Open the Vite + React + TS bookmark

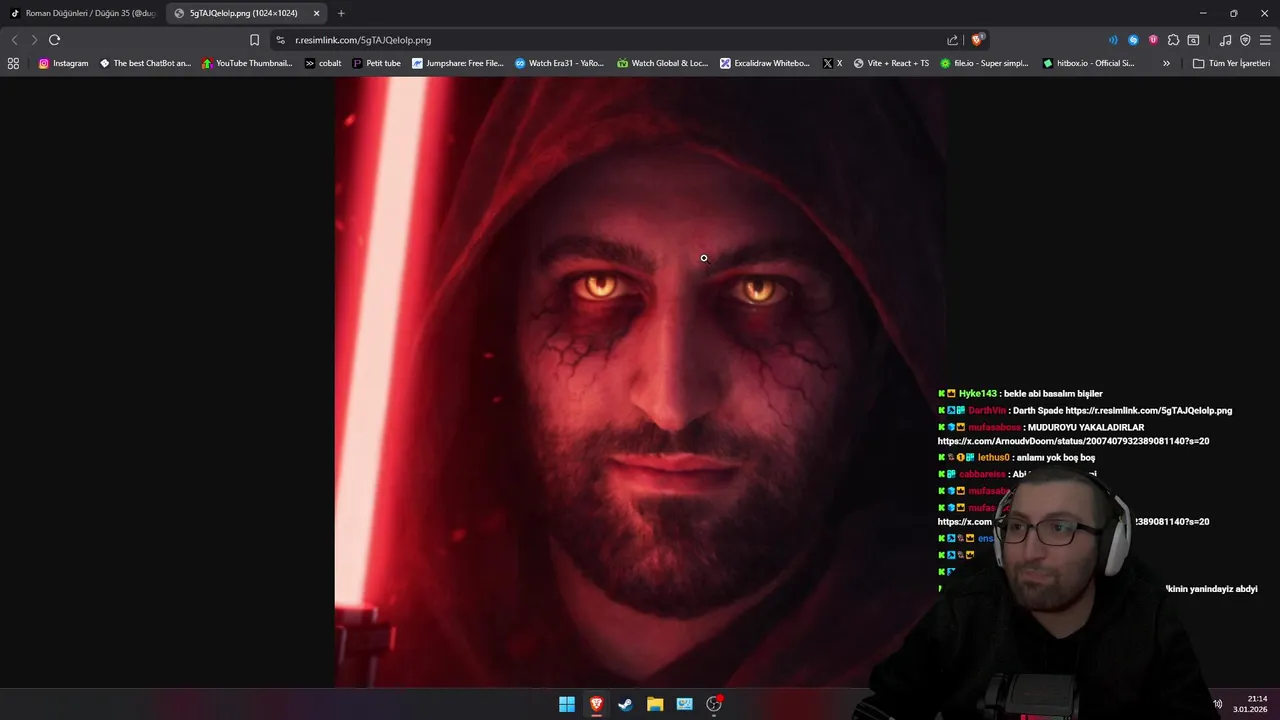[x=891, y=63]
